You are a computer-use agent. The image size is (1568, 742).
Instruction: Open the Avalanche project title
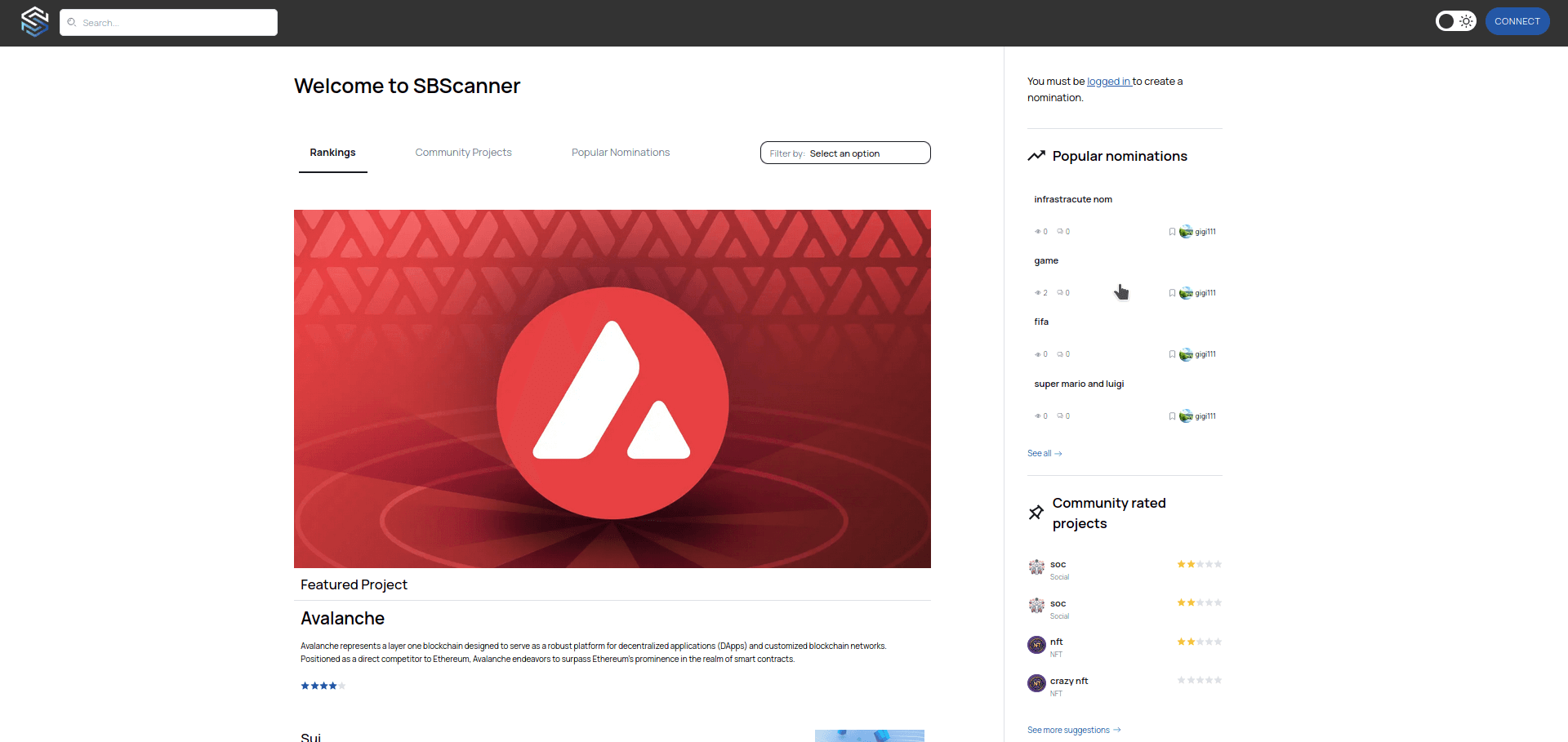pos(342,619)
